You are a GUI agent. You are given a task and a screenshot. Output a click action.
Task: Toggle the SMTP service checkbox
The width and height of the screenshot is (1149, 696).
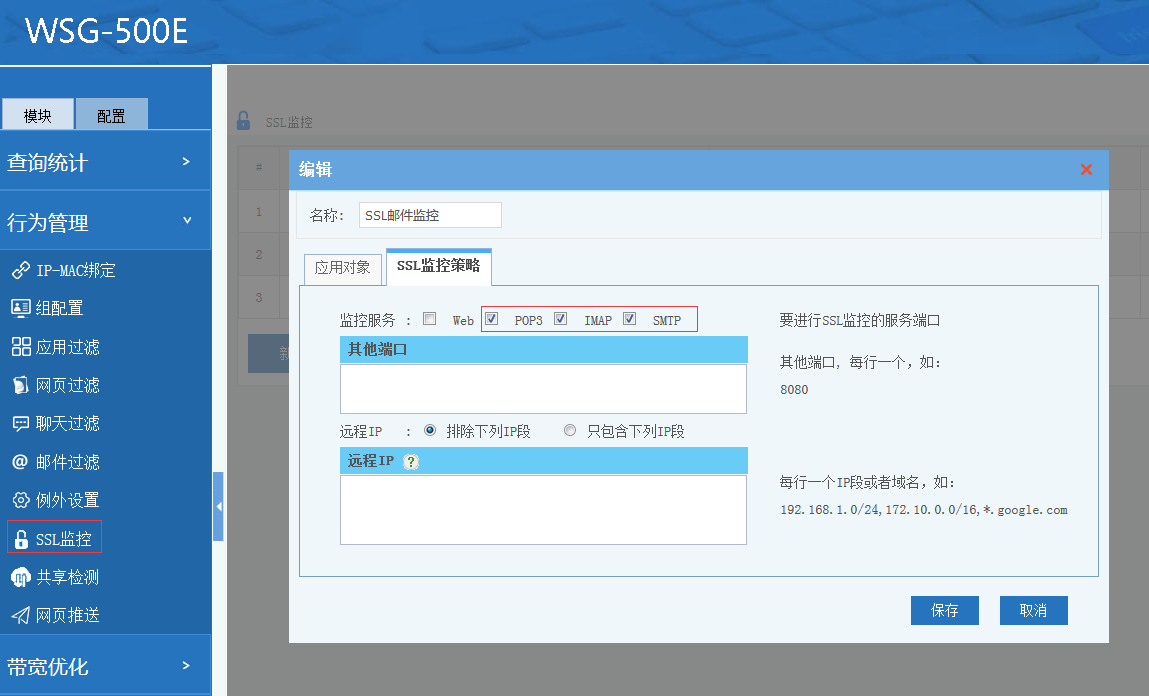pyautogui.click(x=630, y=319)
